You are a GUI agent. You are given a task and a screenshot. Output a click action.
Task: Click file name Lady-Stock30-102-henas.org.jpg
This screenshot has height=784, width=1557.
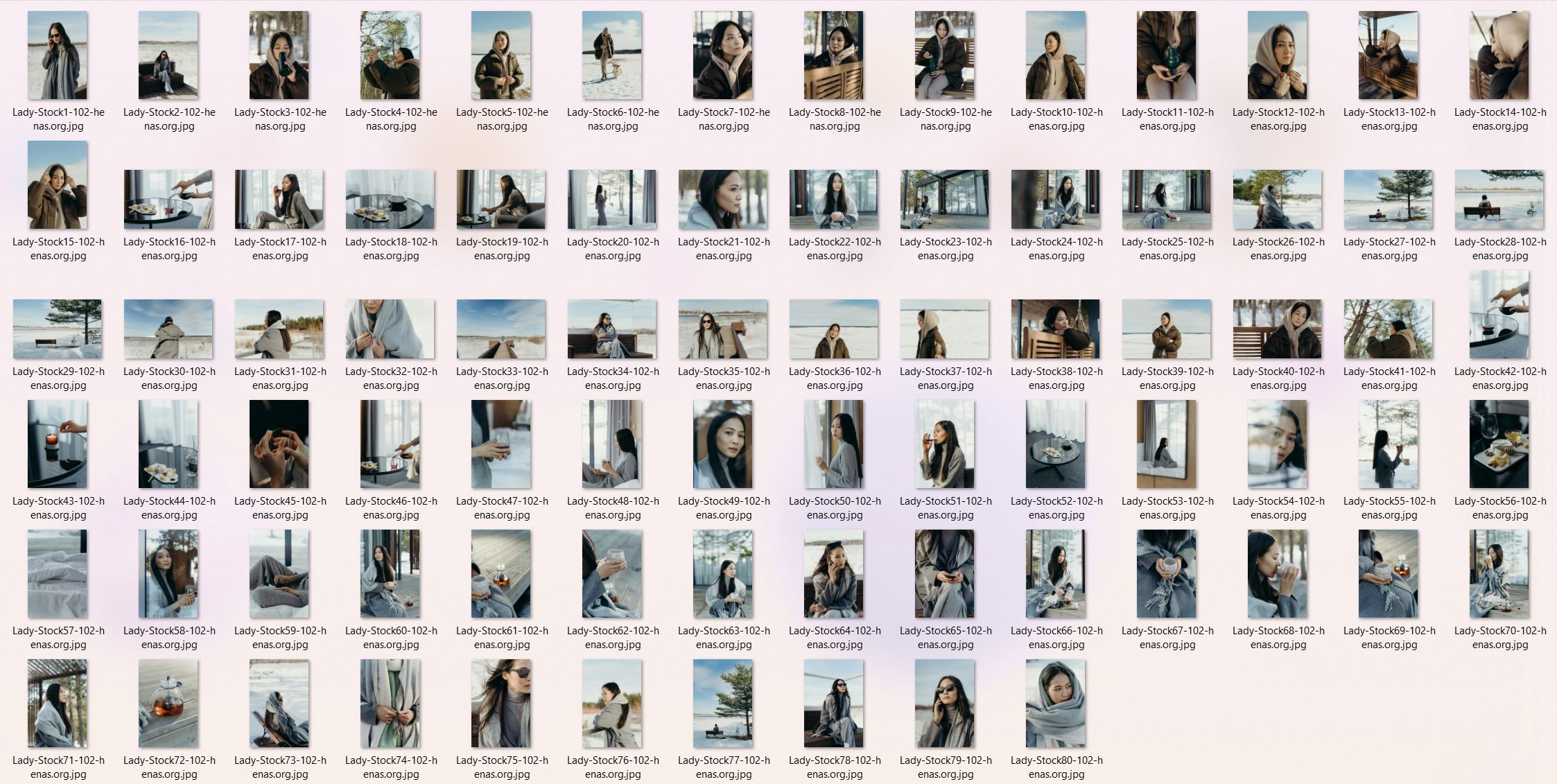169,378
